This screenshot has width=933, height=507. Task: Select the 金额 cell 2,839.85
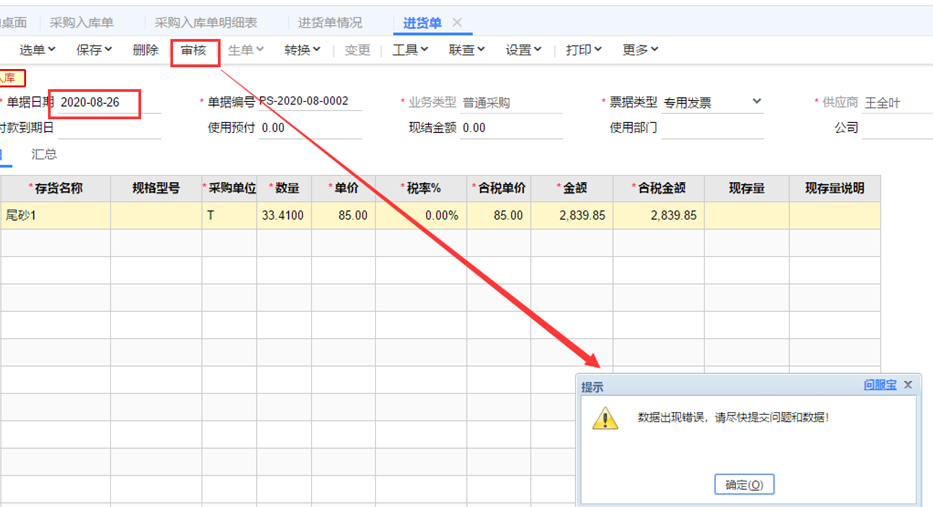[572, 215]
